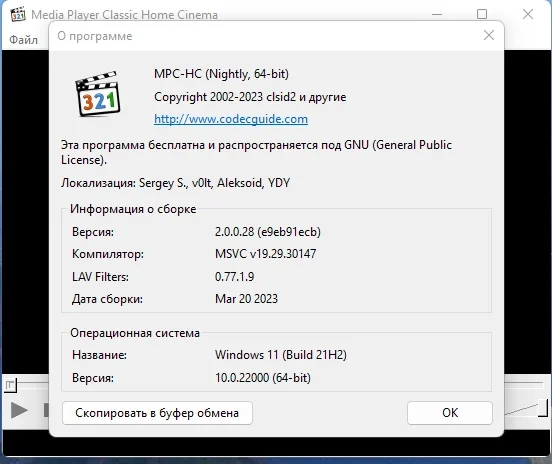Click the Операционная система group label
552x464 pixels.
click(135, 333)
